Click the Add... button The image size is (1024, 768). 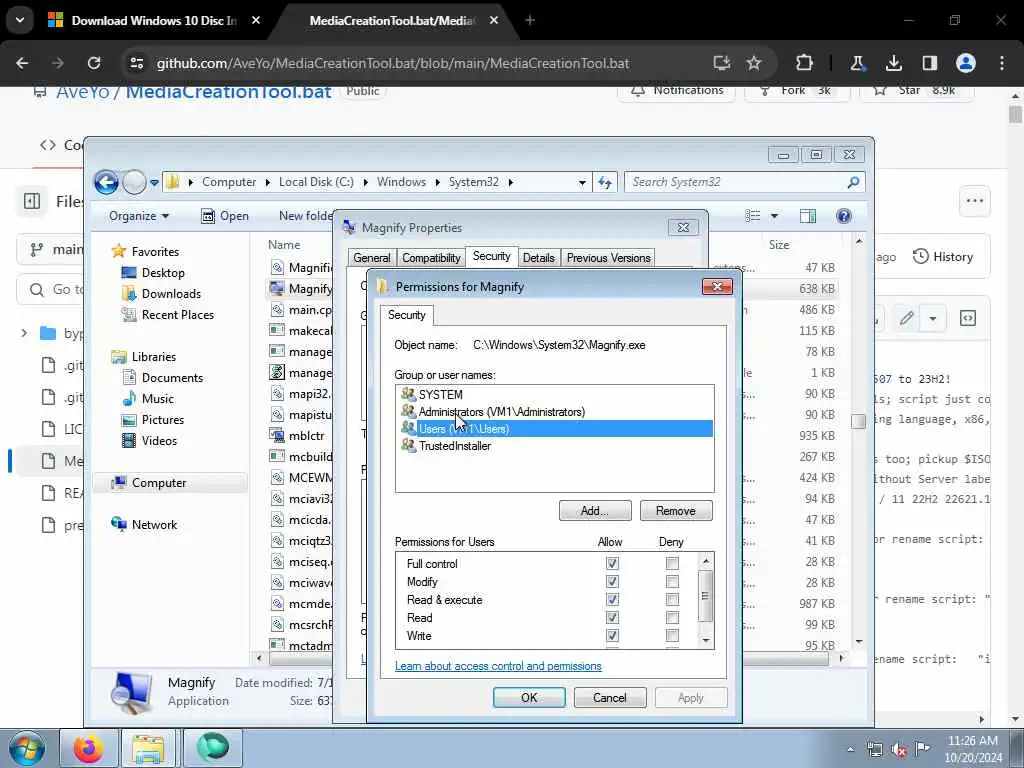[x=595, y=511]
